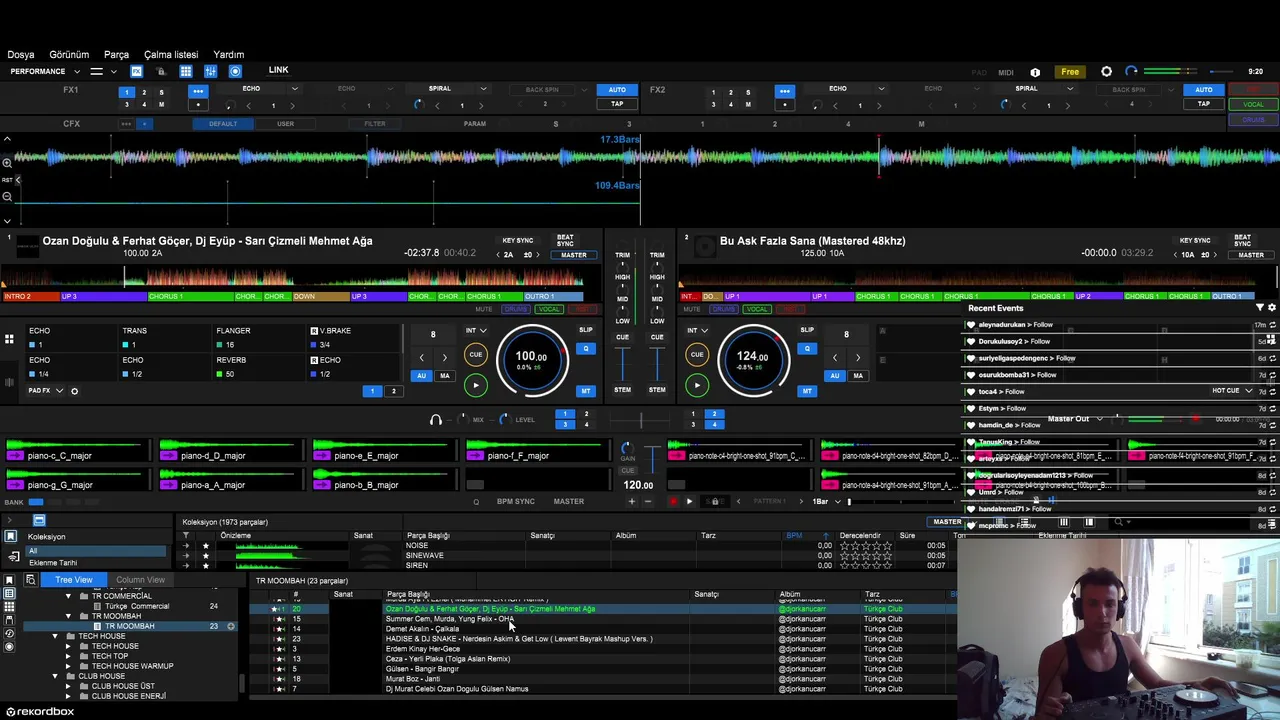Select CFX USER bank
The width and height of the screenshot is (1280, 720).
point(285,124)
